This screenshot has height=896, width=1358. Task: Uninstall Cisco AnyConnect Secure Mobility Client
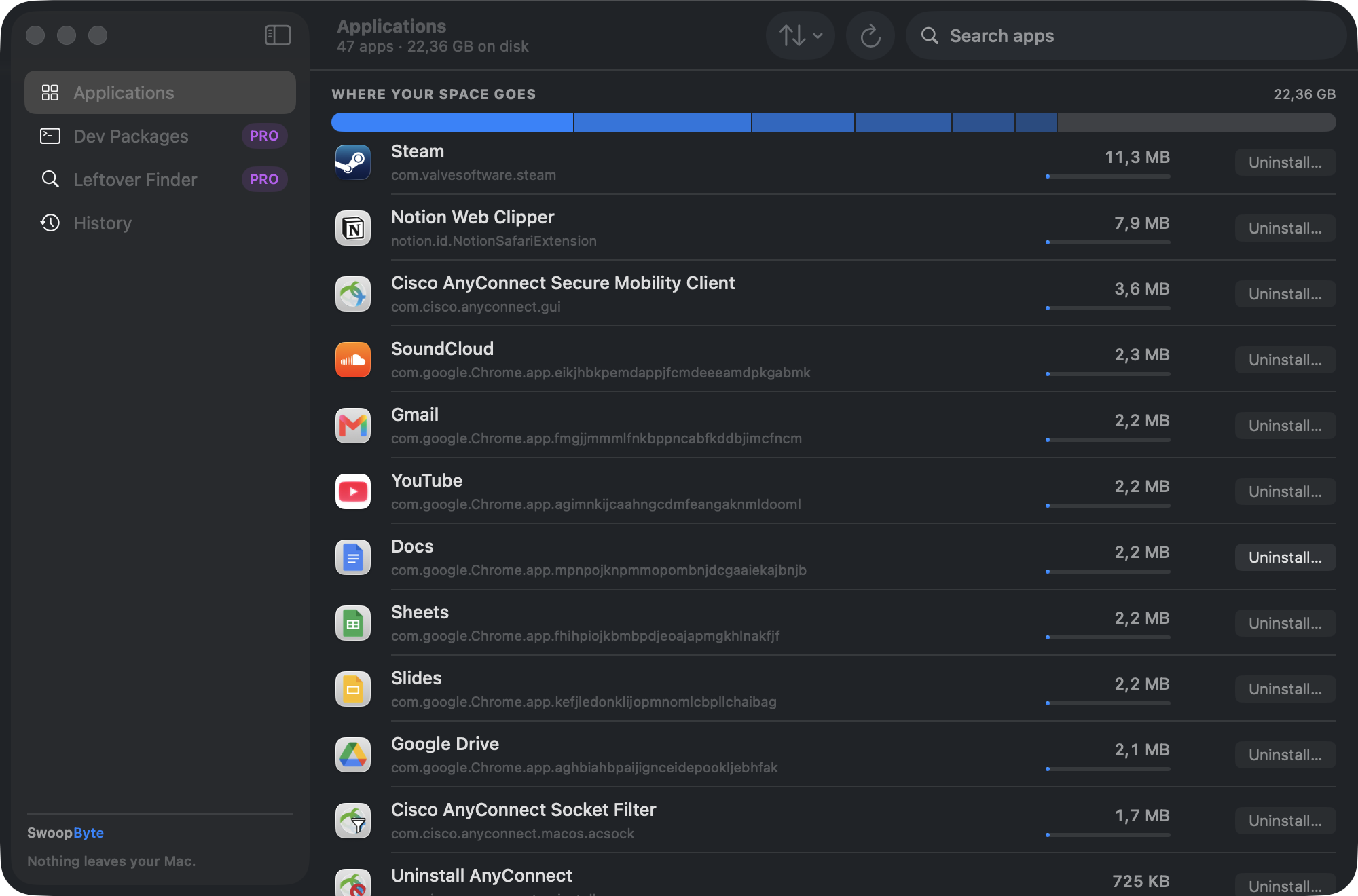coord(1285,294)
